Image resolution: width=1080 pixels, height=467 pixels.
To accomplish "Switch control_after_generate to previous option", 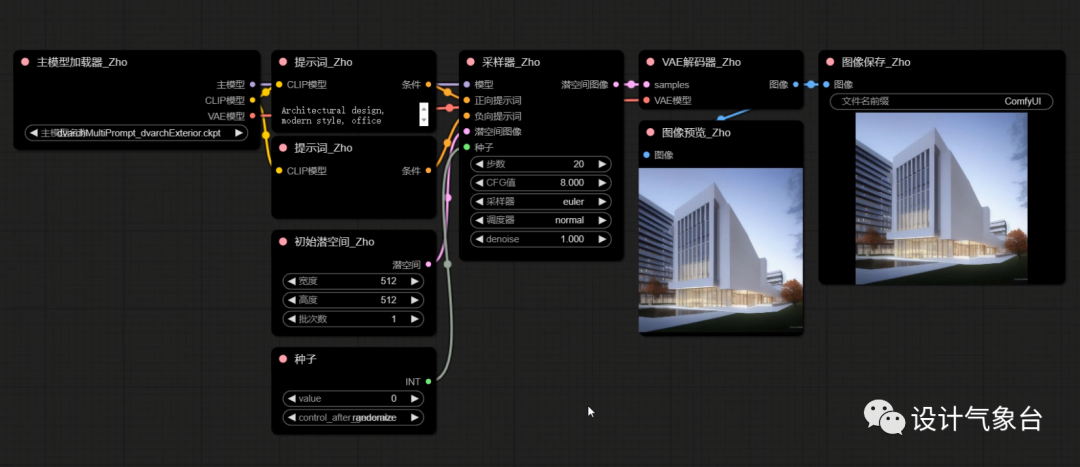I will pos(291,417).
